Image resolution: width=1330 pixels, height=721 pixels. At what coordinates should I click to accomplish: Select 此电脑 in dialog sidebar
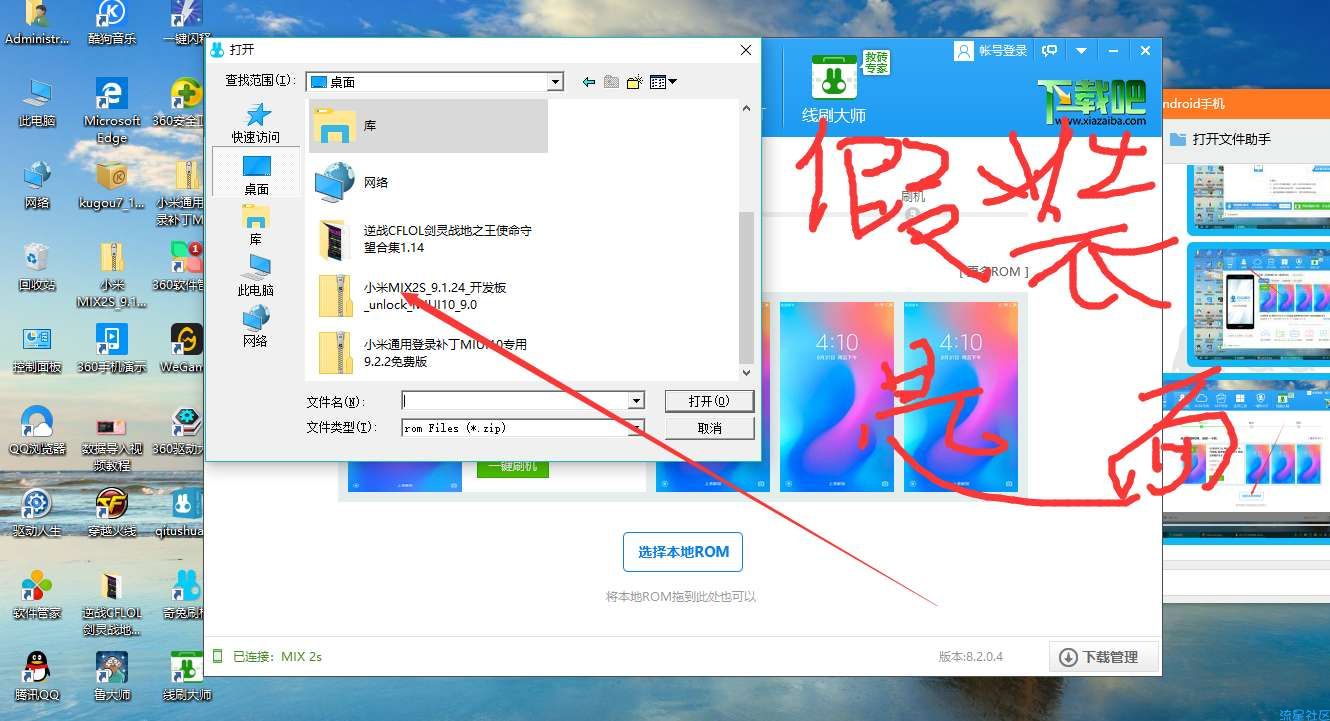[x=256, y=275]
